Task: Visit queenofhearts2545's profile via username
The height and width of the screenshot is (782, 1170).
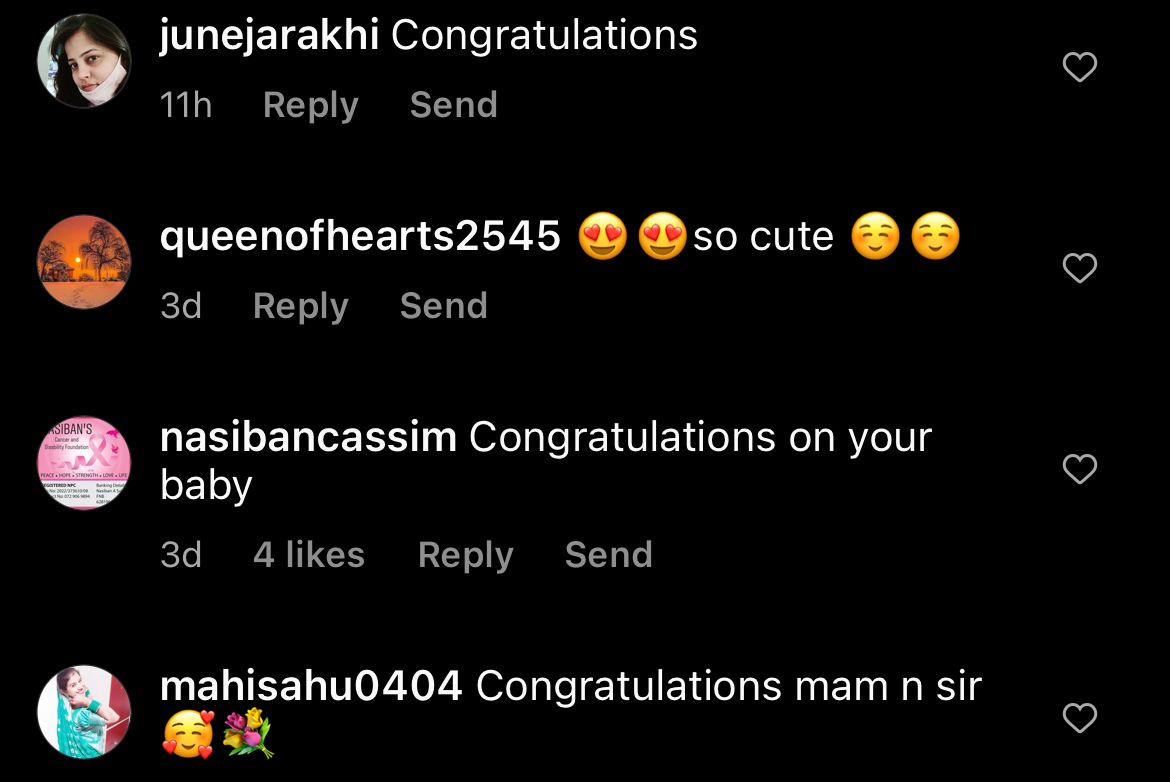Action: [x=360, y=237]
